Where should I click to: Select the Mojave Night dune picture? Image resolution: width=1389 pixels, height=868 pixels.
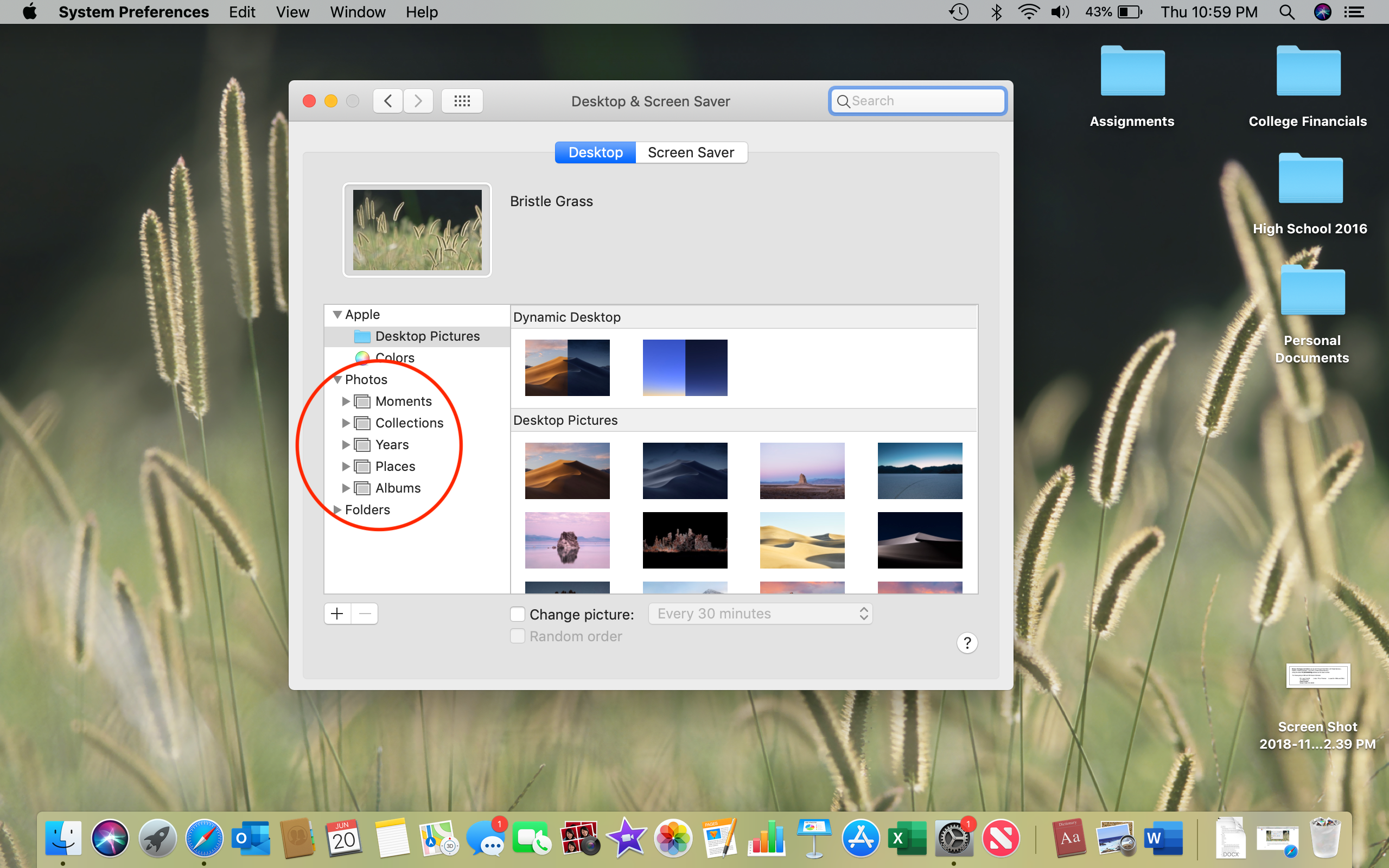coord(685,471)
